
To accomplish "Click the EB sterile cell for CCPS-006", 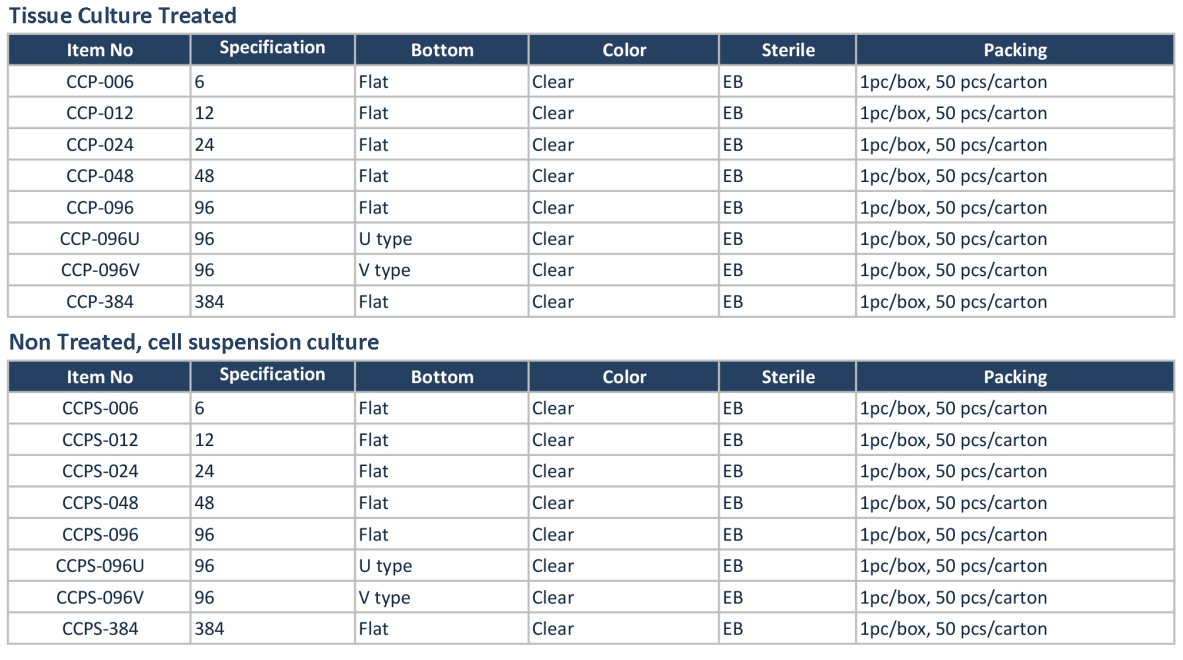I will (788, 408).
